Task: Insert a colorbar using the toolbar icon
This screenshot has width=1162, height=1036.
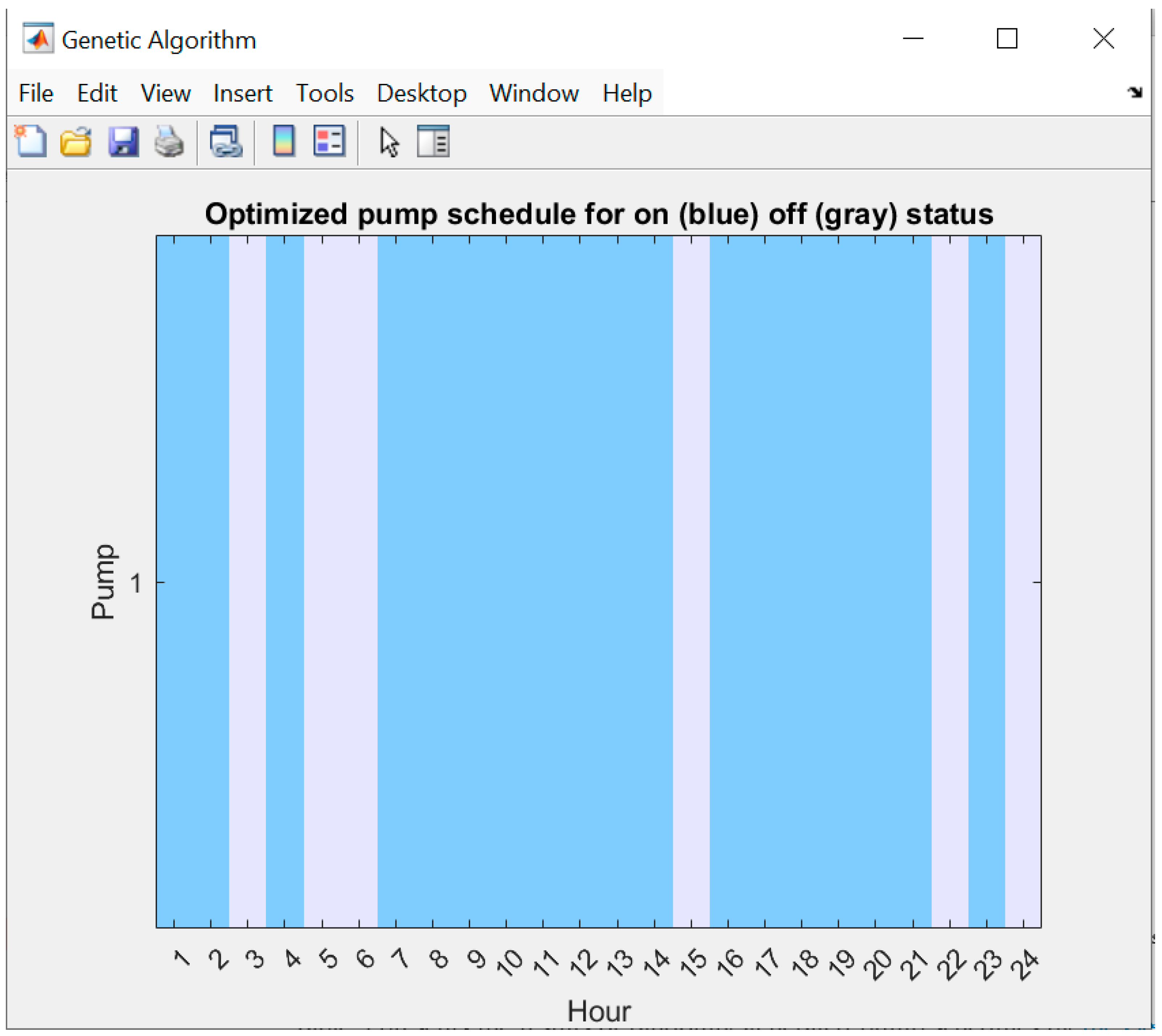Action: point(283,141)
